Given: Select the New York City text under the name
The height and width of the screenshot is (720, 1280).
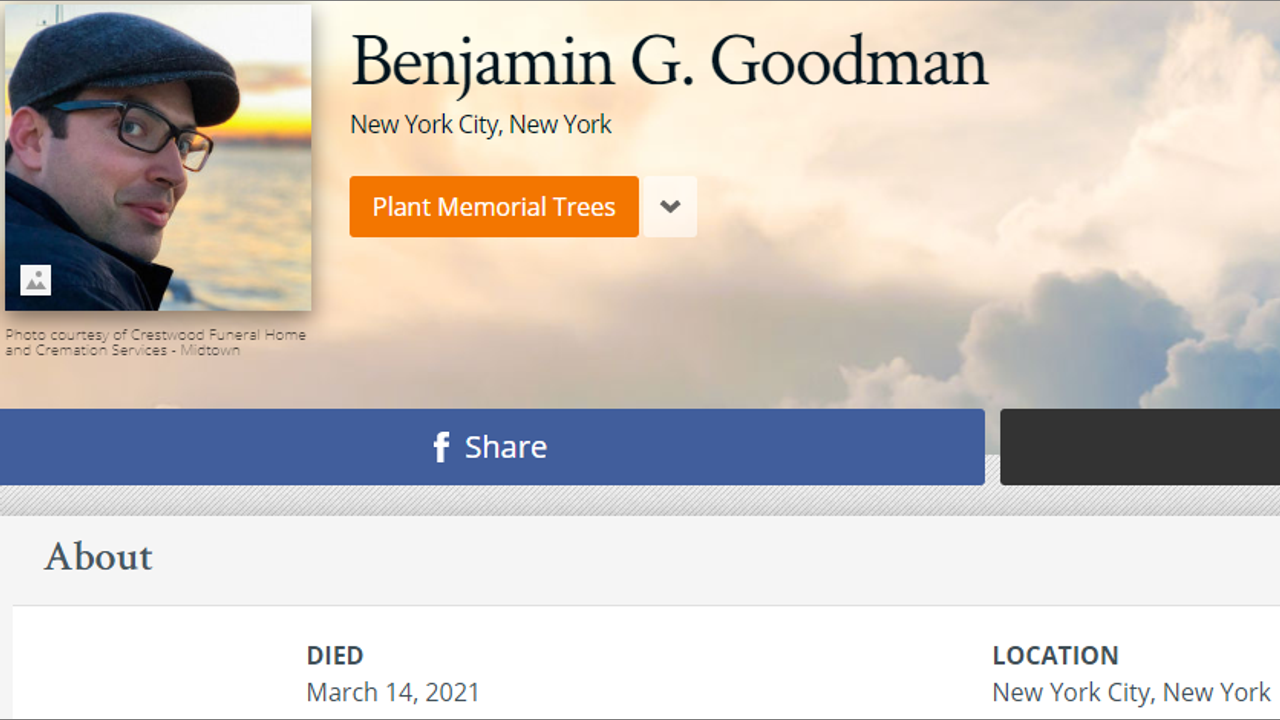Looking at the screenshot, I should [481, 125].
